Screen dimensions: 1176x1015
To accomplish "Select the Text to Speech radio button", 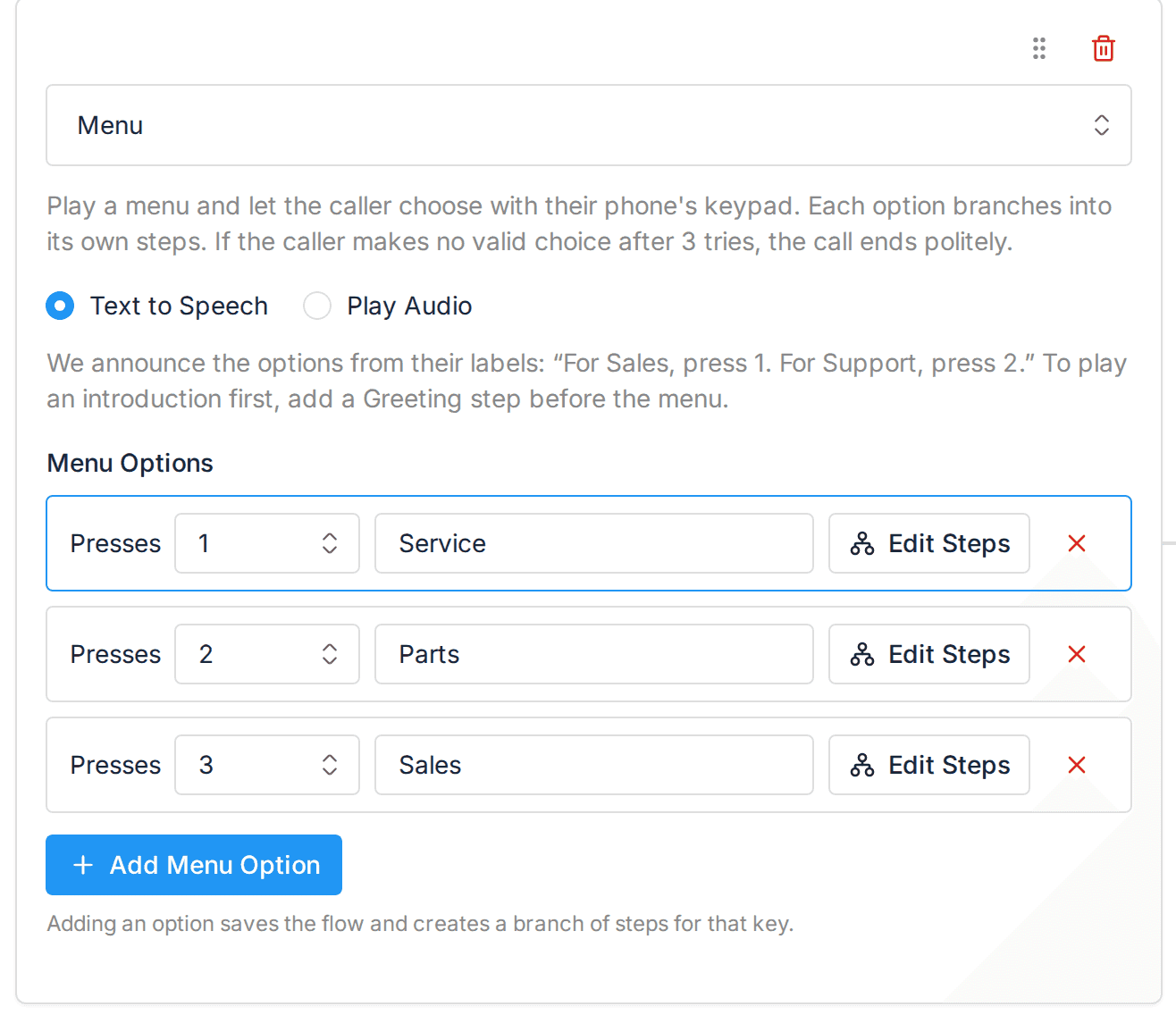I will [x=60, y=306].
